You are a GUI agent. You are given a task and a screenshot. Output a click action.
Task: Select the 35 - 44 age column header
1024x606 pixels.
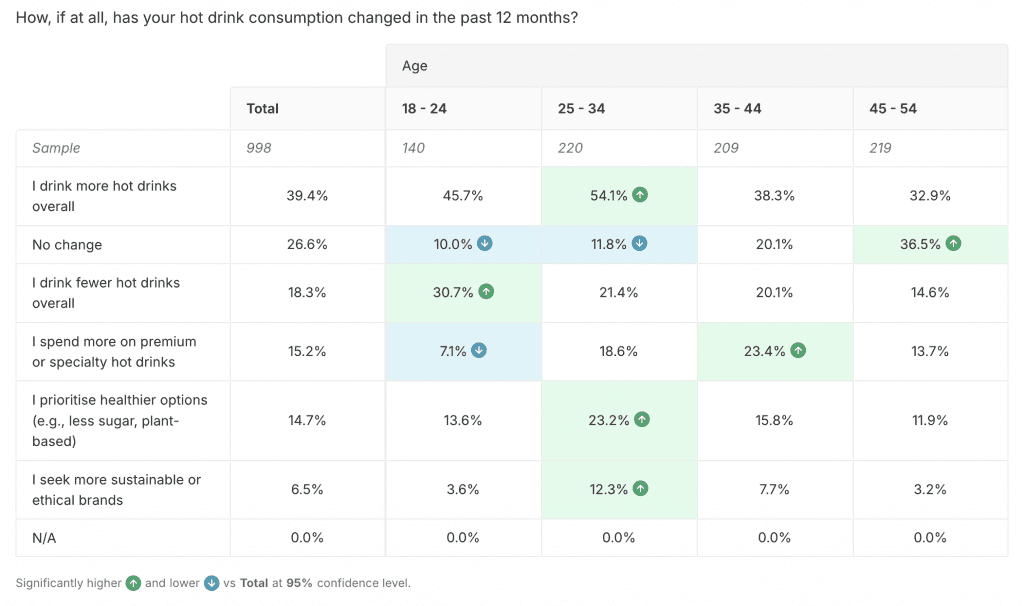(737, 108)
